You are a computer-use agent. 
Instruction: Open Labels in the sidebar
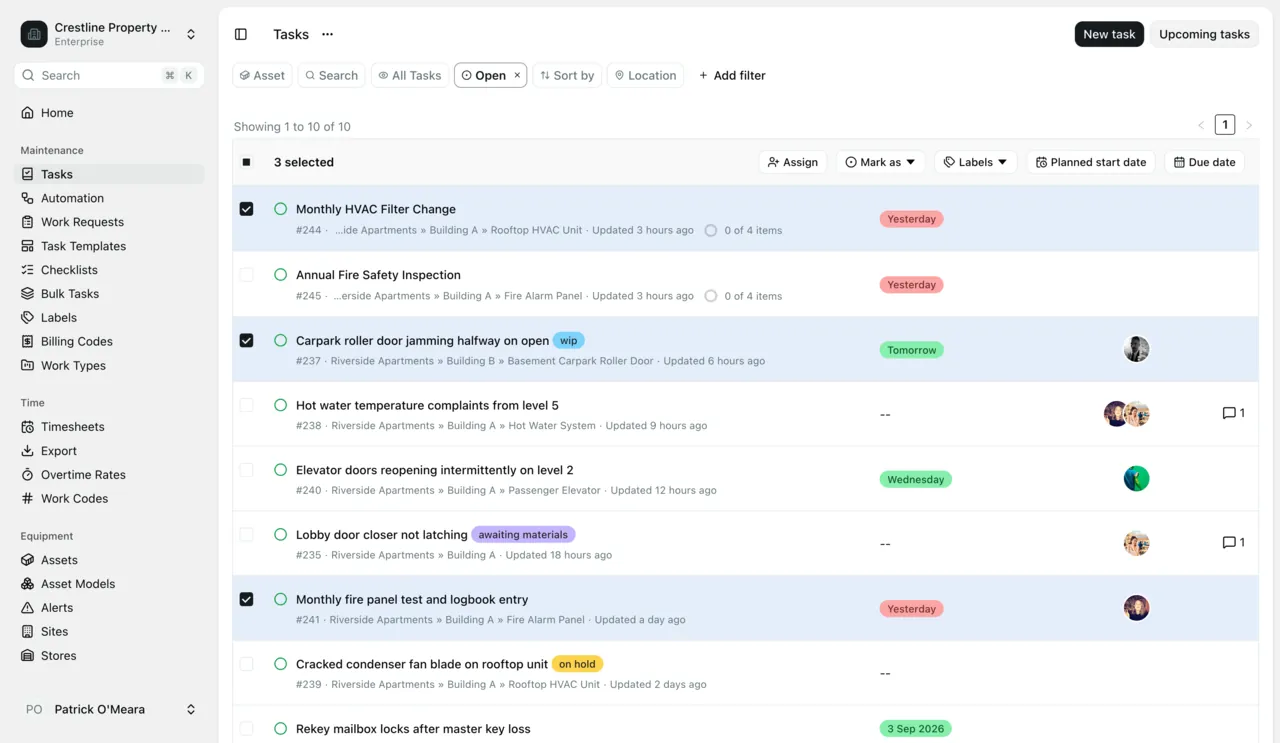[x=109, y=318]
